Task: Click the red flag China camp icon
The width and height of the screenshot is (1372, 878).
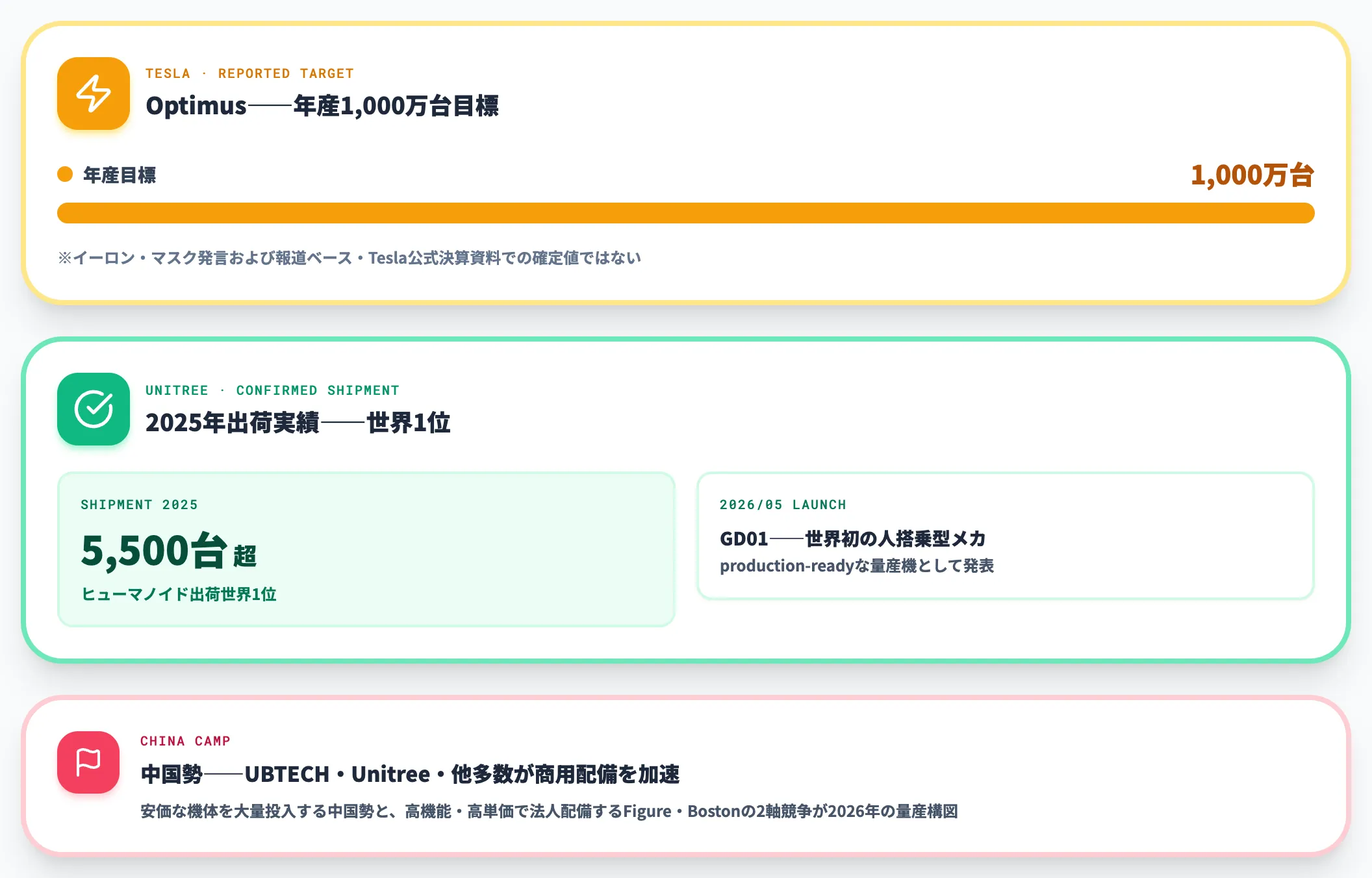Action: [88, 762]
